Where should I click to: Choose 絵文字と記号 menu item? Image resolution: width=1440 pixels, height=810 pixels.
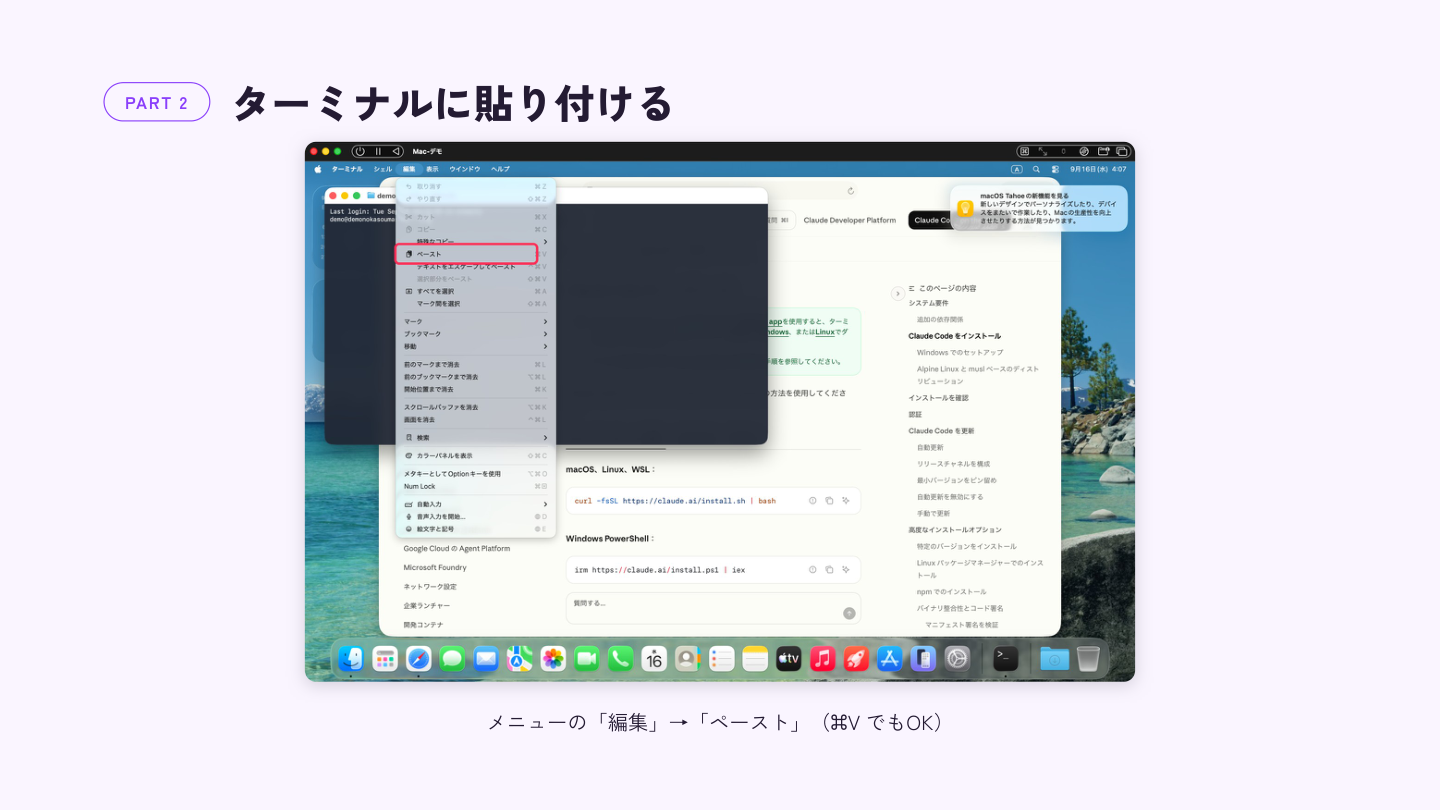476,528
